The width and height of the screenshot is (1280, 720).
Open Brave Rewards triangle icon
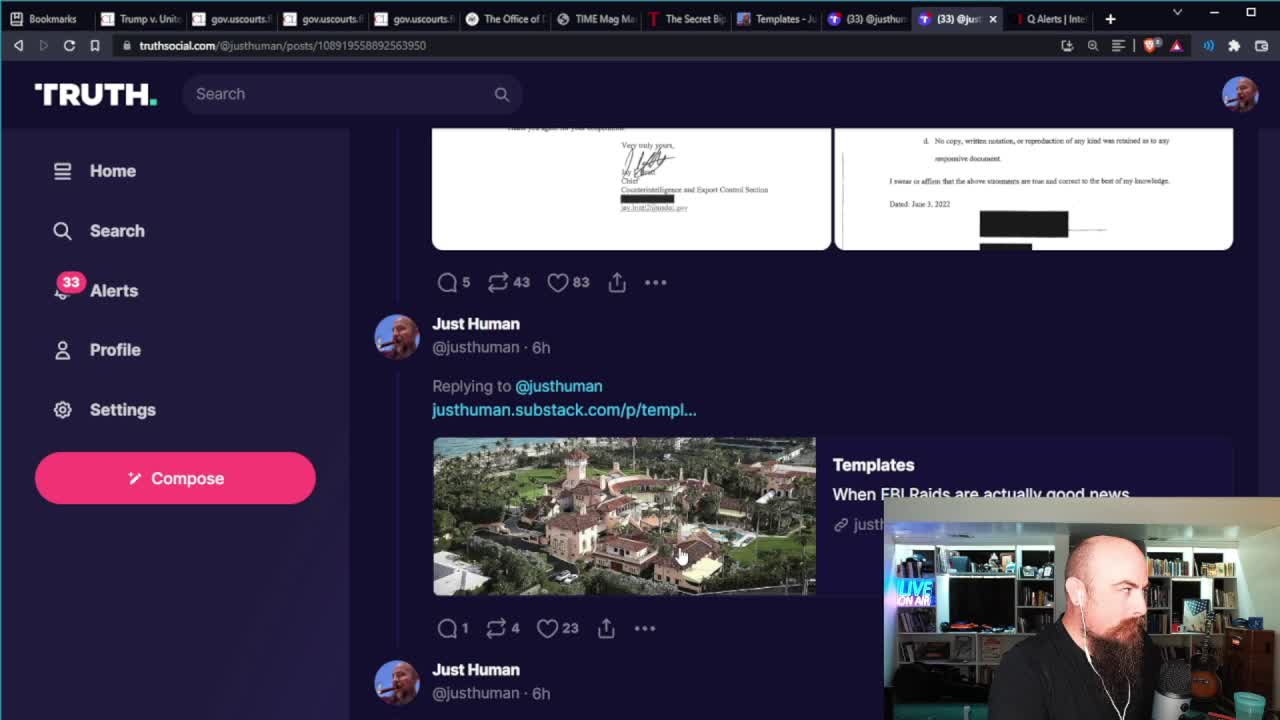pos(1176,45)
